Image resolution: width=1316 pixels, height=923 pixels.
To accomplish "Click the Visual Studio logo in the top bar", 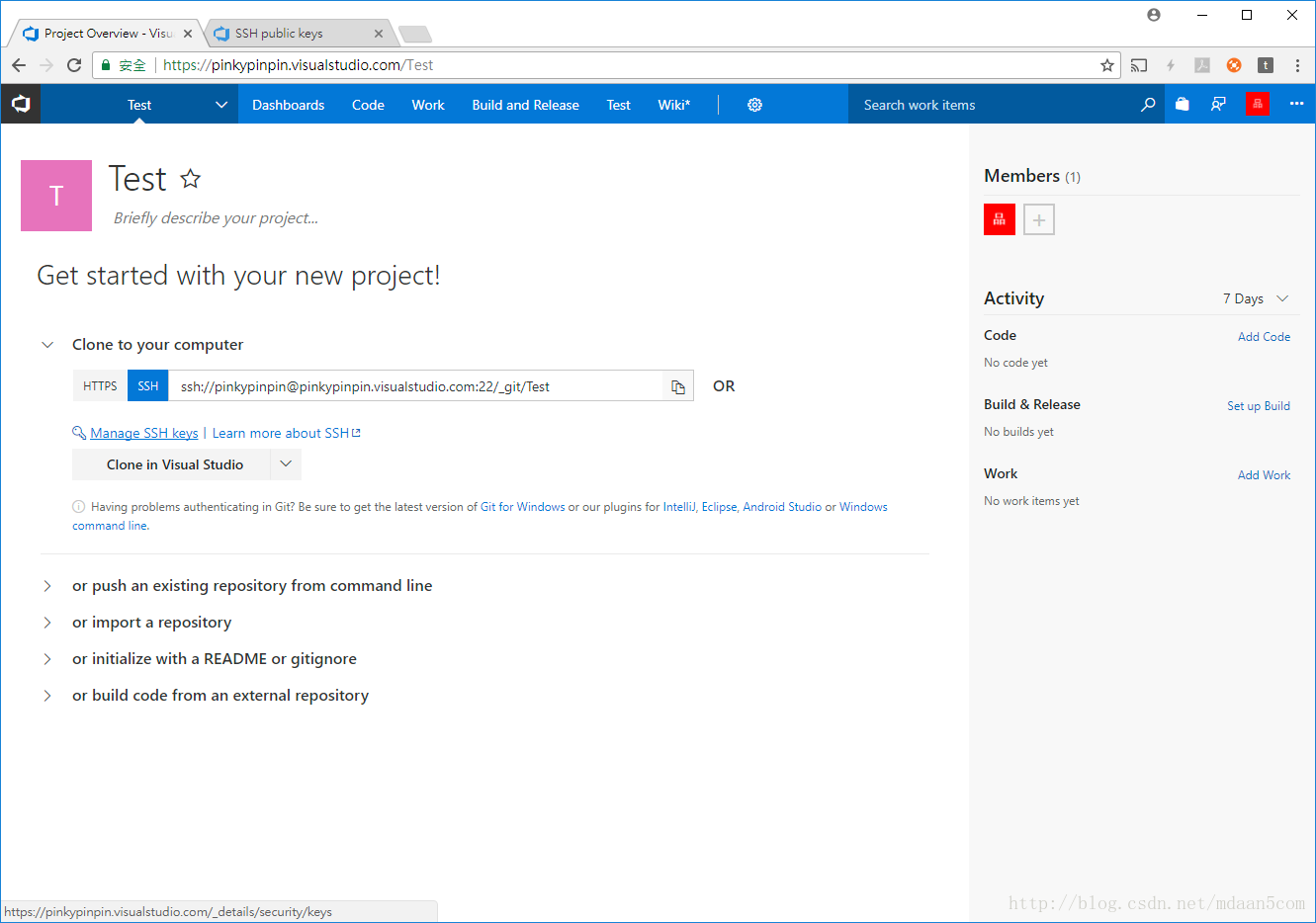I will [21, 104].
